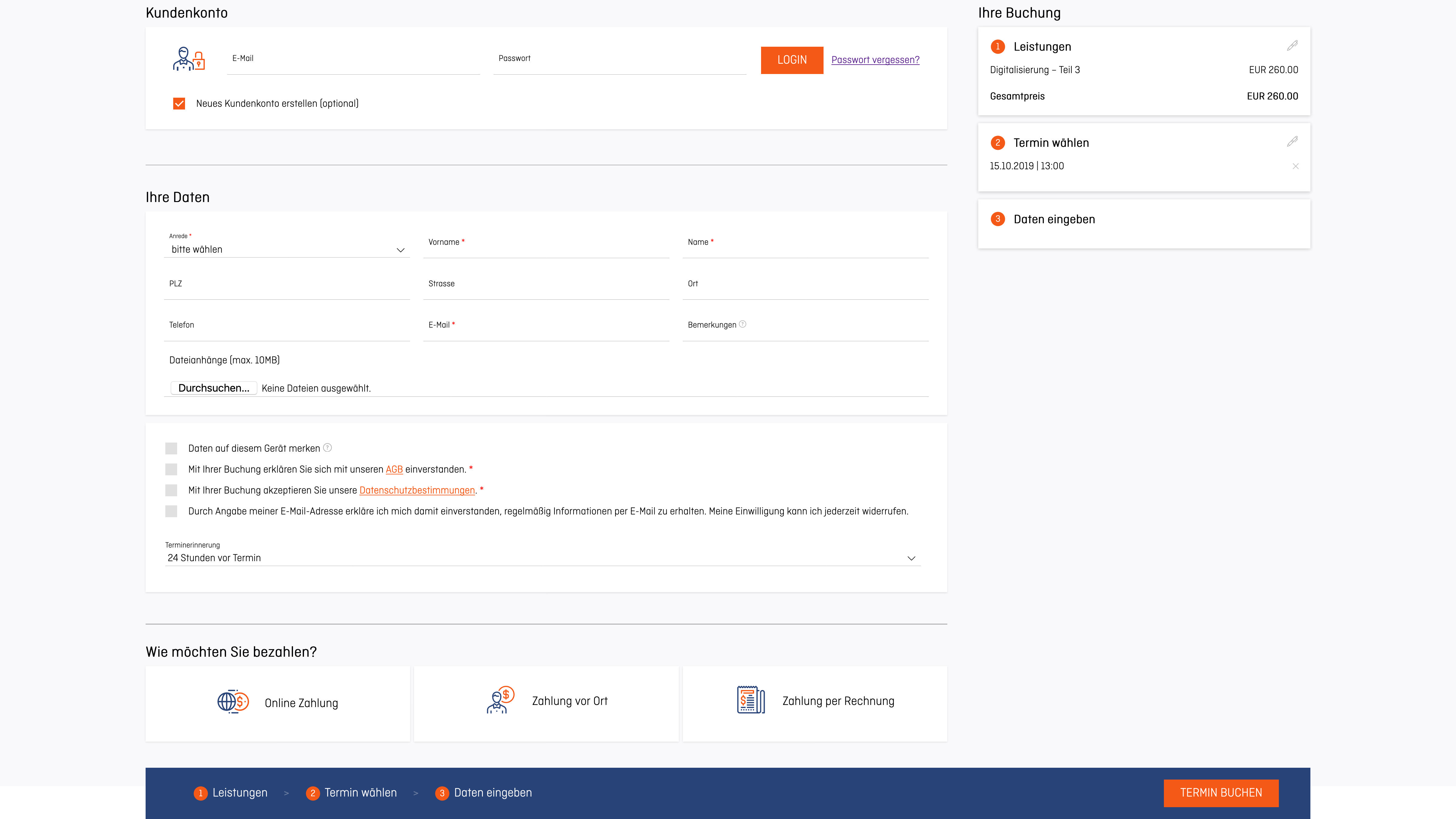Uncheck Neues Kundenkonto erstellen checkbox

[x=179, y=103]
